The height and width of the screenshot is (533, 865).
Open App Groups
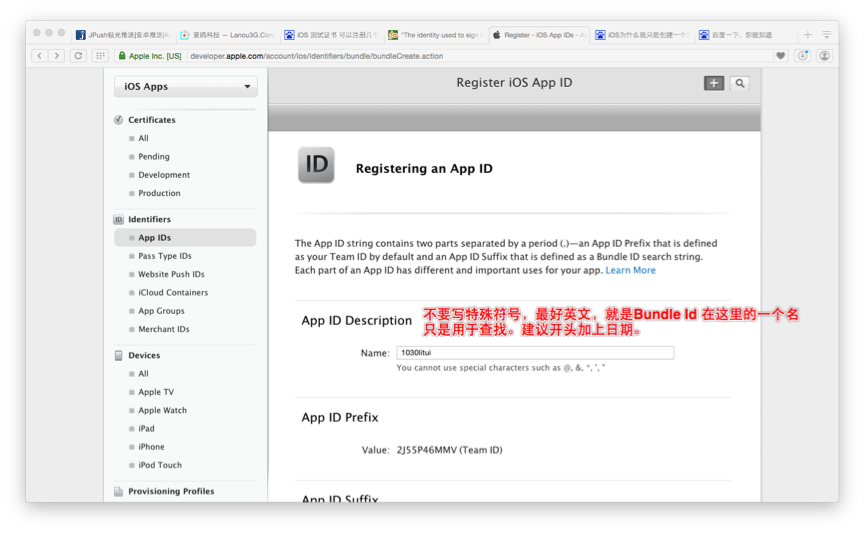tap(161, 311)
